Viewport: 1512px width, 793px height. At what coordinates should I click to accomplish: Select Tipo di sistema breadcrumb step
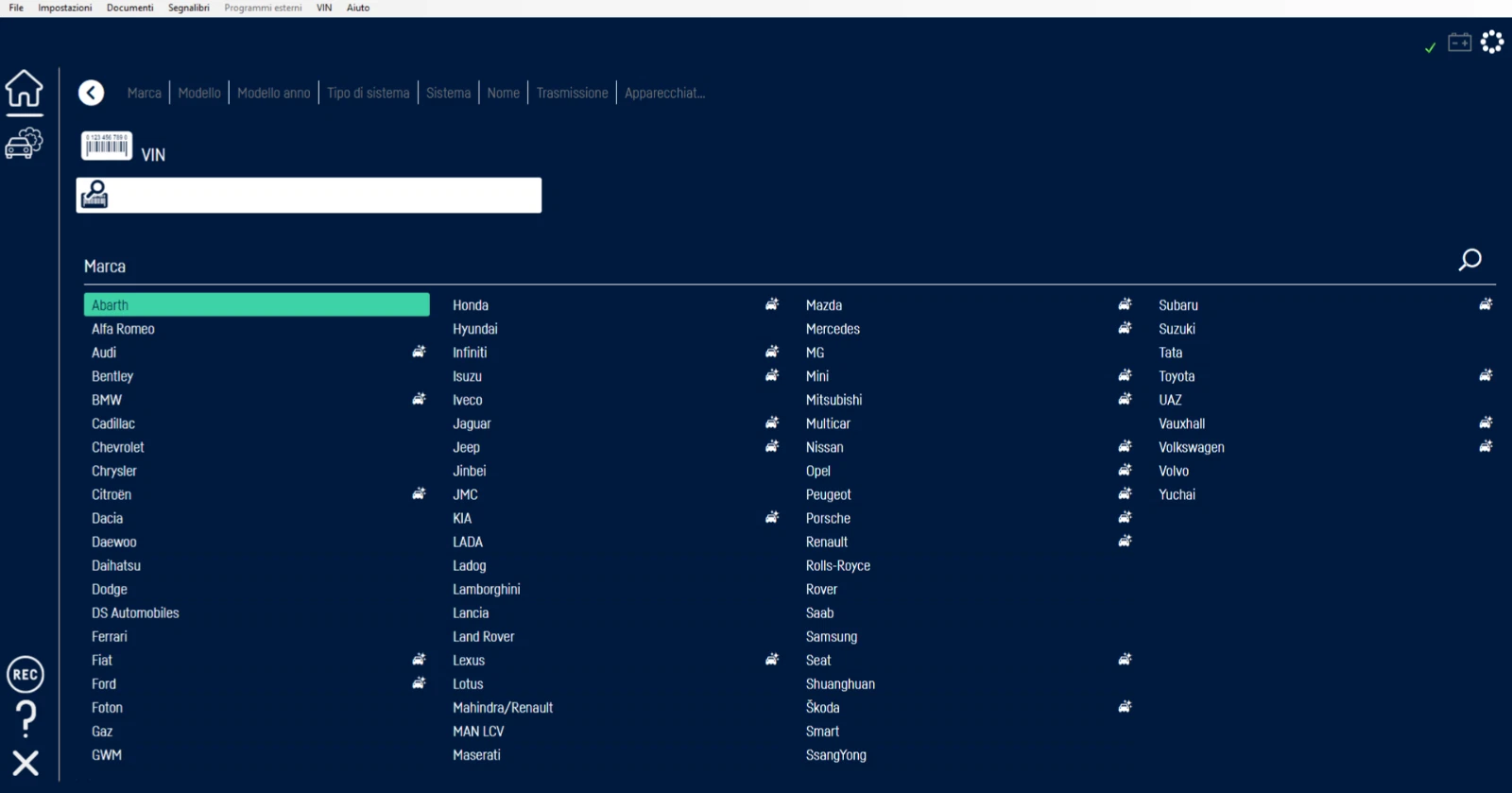pyautogui.click(x=369, y=93)
